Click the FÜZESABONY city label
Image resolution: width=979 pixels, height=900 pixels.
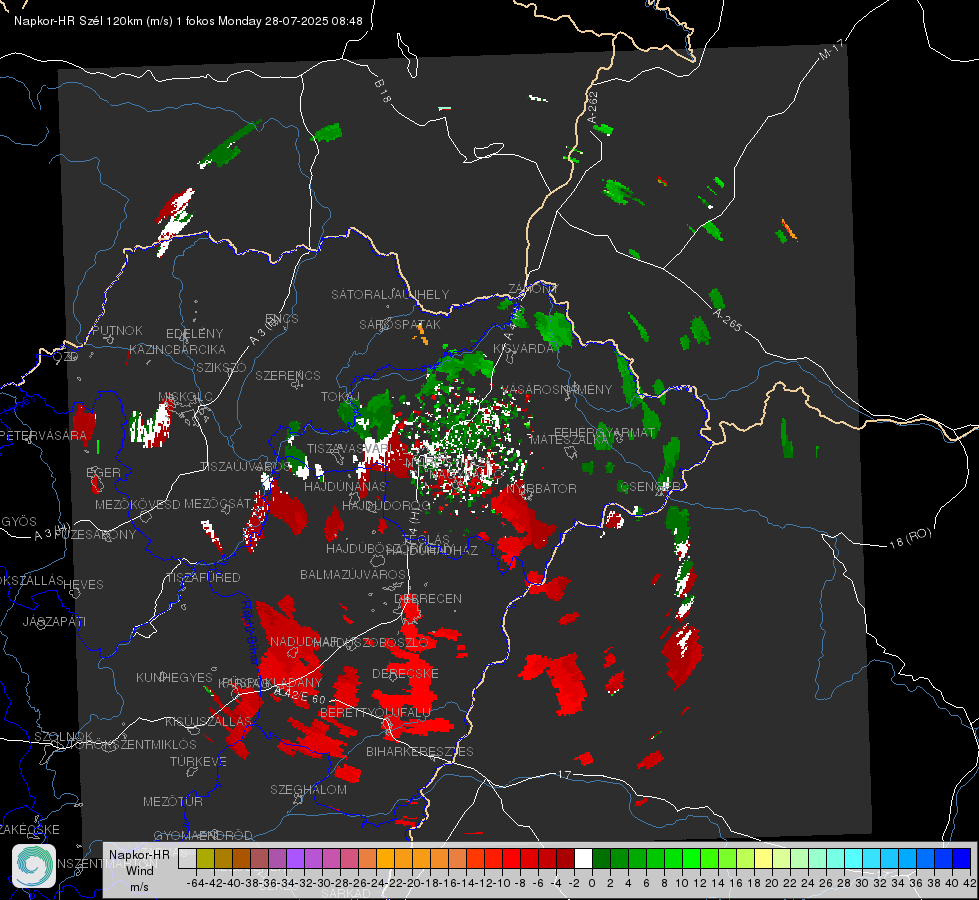[x=95, y=535]
